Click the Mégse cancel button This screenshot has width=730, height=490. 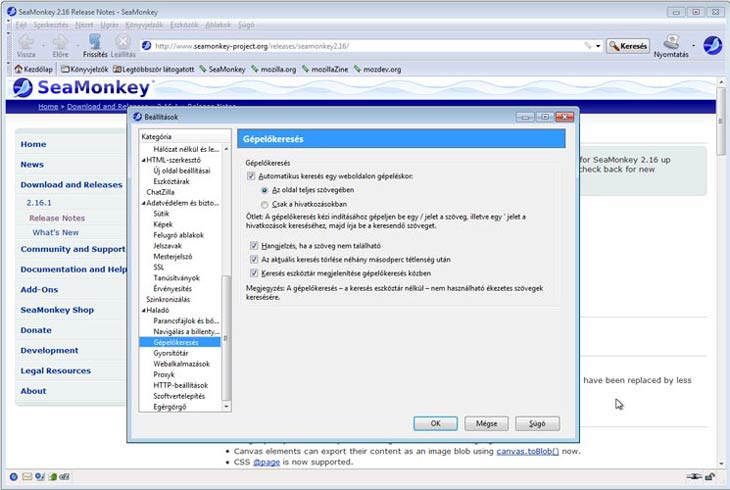[487, 423]
